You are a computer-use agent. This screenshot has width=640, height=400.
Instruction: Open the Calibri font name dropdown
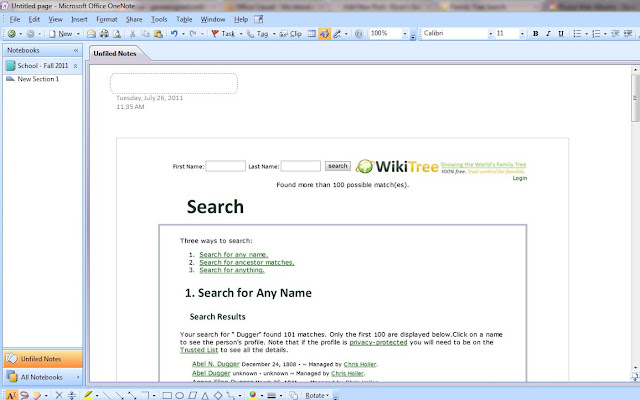[x=491, y=34]
